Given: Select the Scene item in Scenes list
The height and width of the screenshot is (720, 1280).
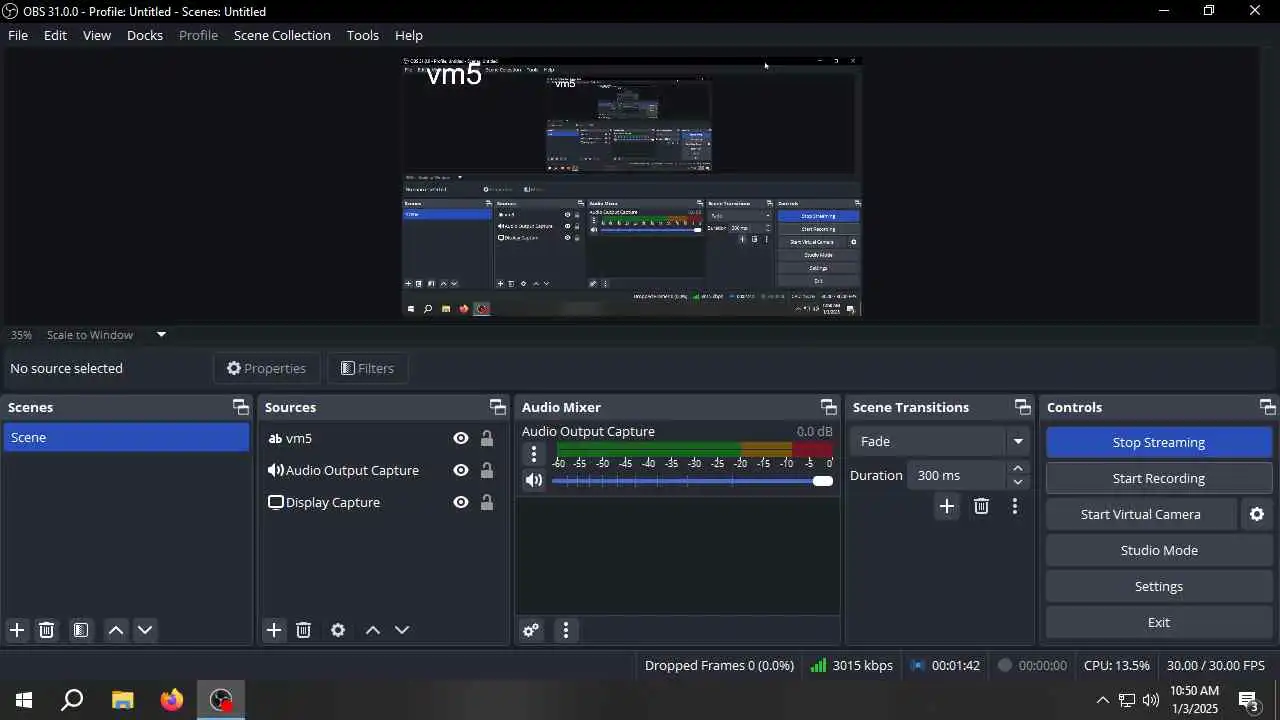Looking at the screenshot, I should [x=126, y=437].
